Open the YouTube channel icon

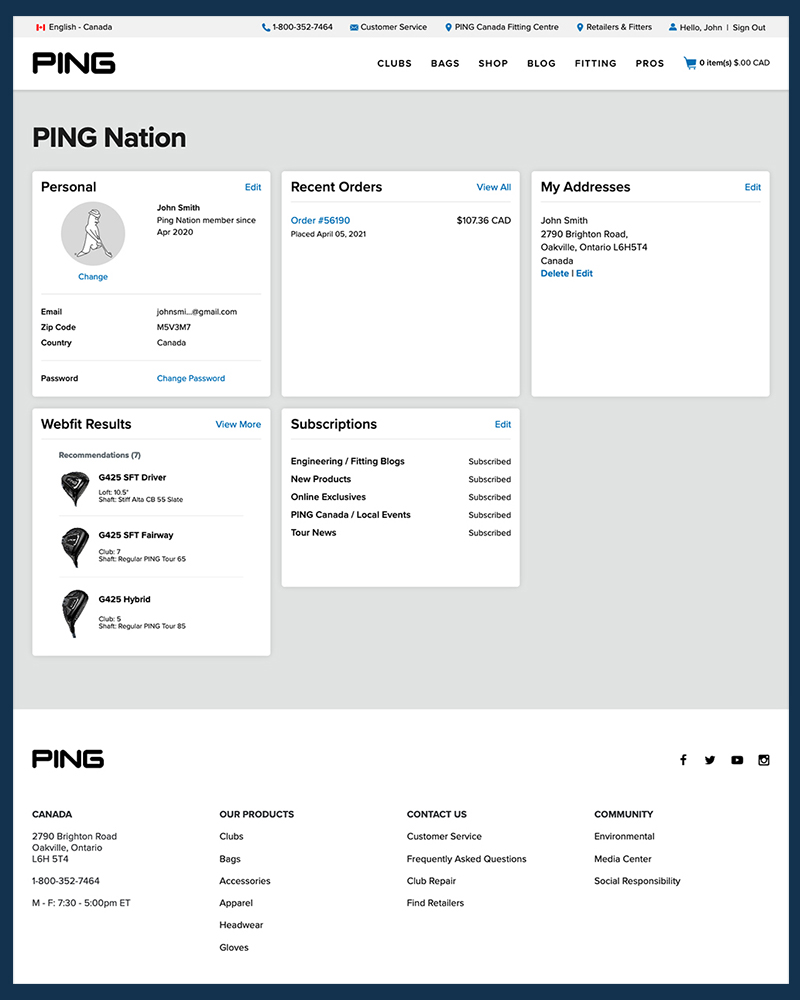click(x=737, y=760)
